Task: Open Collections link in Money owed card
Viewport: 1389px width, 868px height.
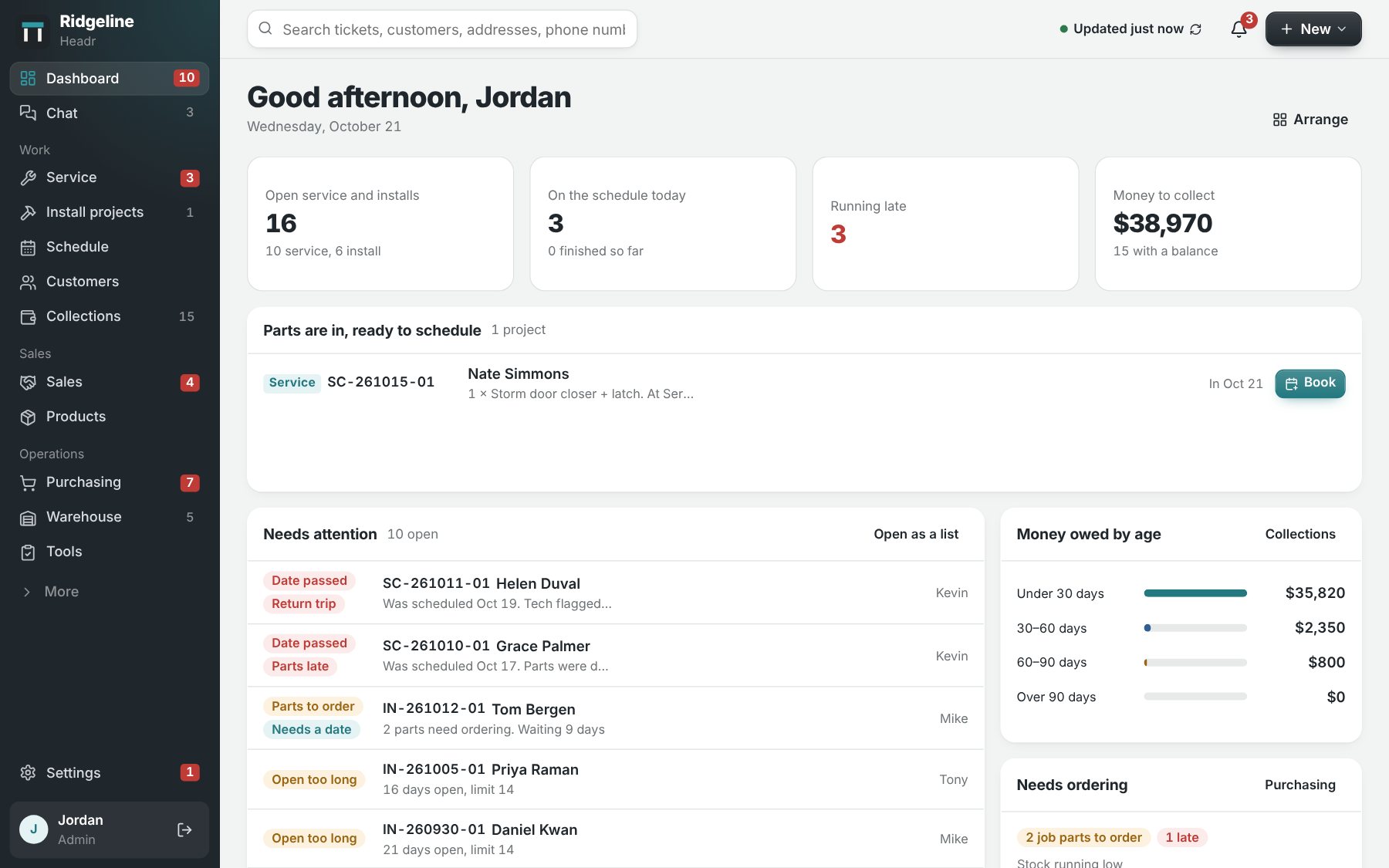Action: pyautogui.click(x=1300, y=534)
